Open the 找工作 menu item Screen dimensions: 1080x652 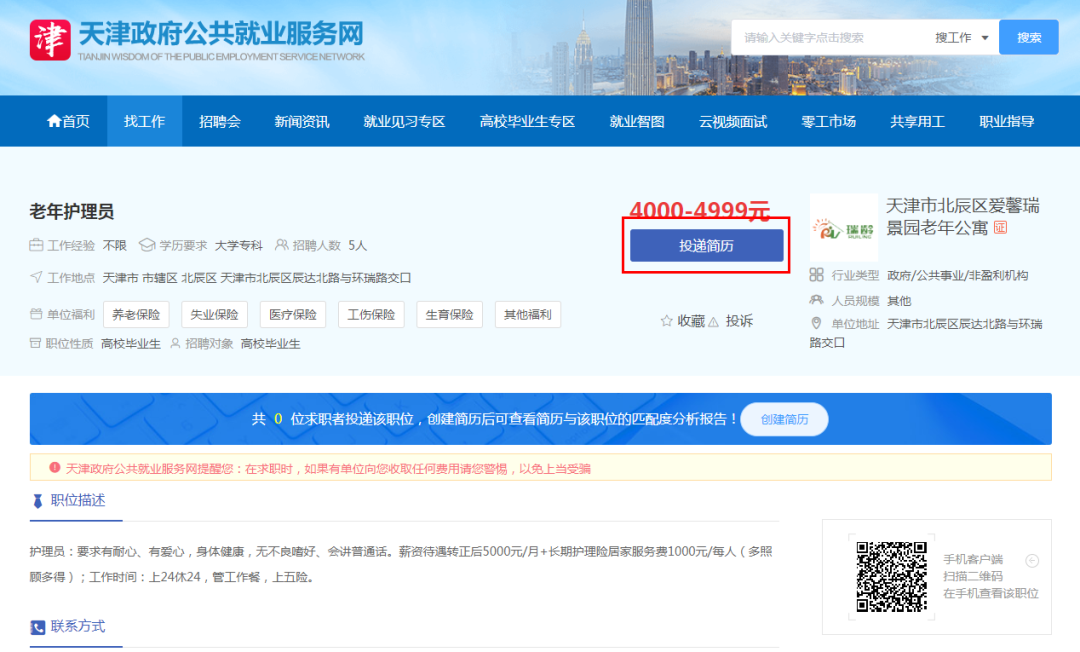tap(145, 121)
